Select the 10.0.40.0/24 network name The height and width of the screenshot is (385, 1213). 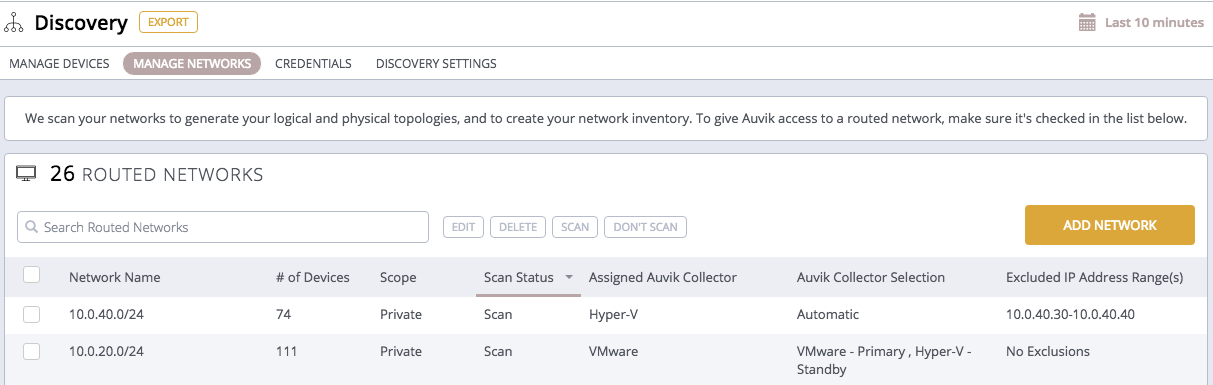pyautogui.click(x=106, y=314)
